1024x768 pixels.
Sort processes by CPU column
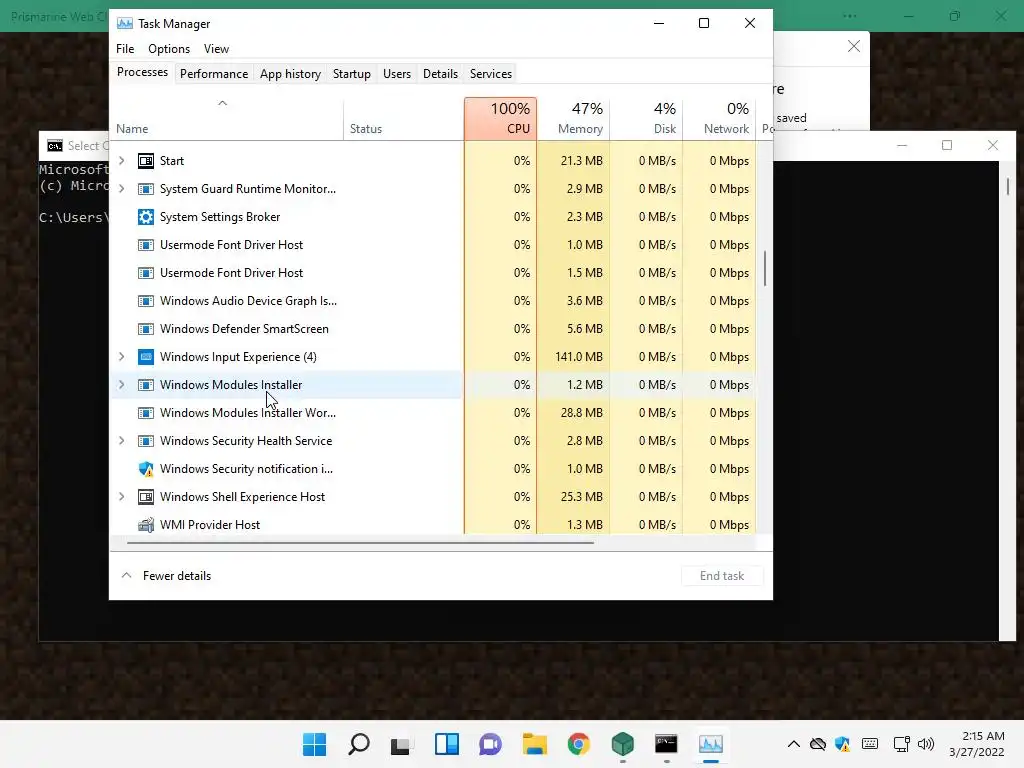(500, 118)
